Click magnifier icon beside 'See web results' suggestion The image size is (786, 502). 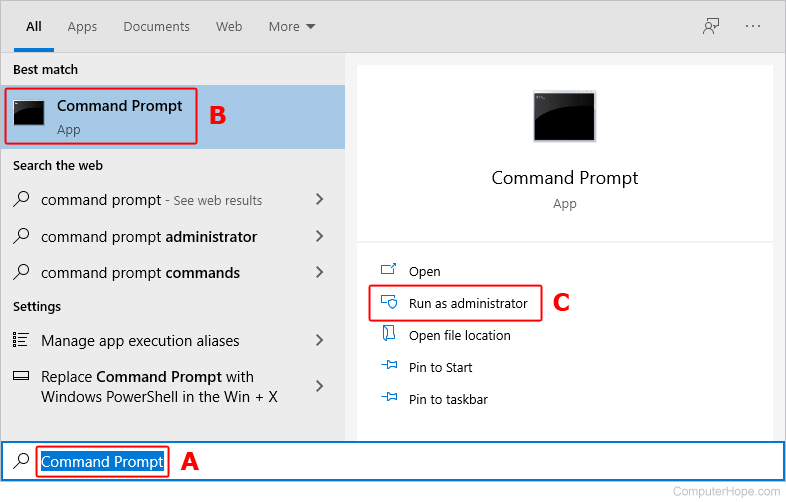pyautogui.click(x=21, y=199)
